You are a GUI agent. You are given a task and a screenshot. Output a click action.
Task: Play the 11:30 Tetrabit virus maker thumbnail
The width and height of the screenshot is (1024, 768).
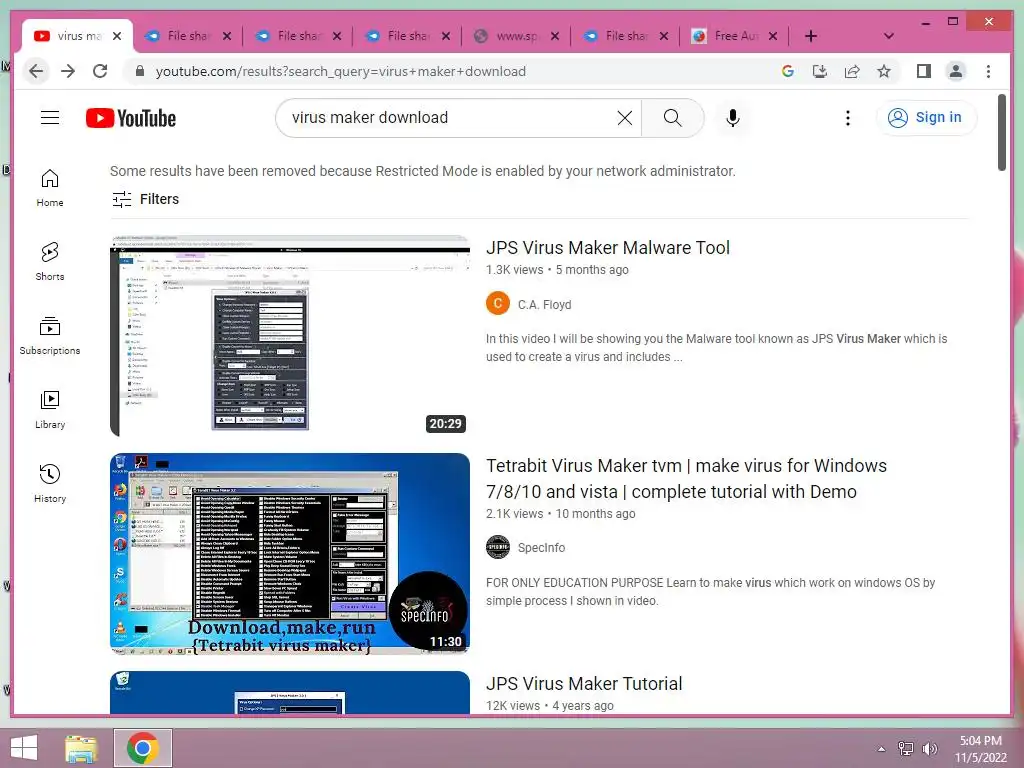pyautogui.click(x=290, y=554)
